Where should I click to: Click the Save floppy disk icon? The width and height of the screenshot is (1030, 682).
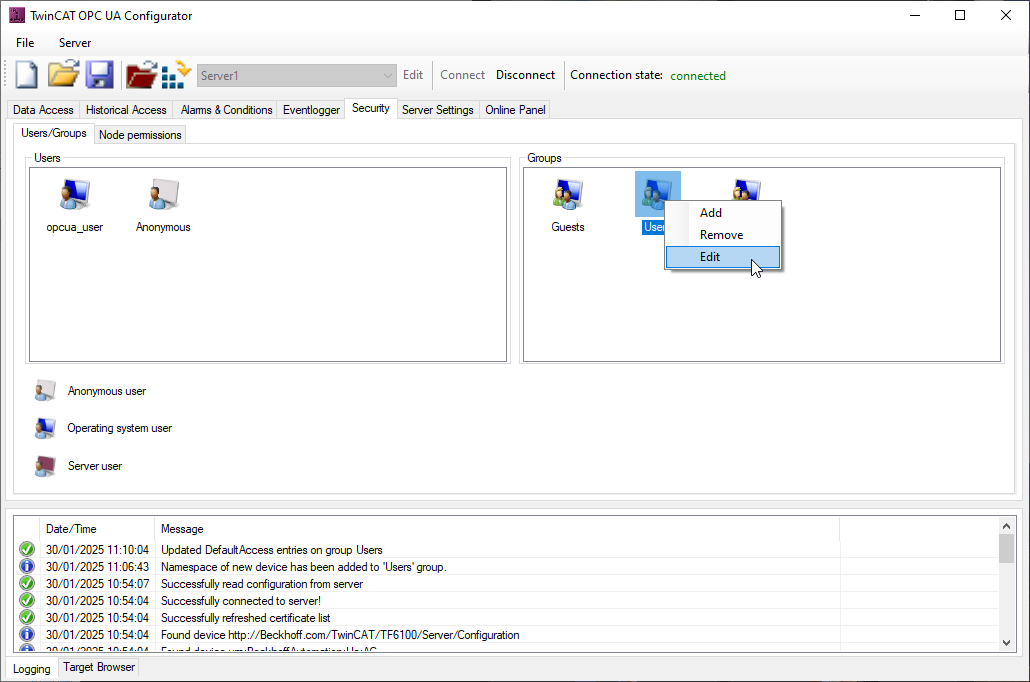(99, 75)
